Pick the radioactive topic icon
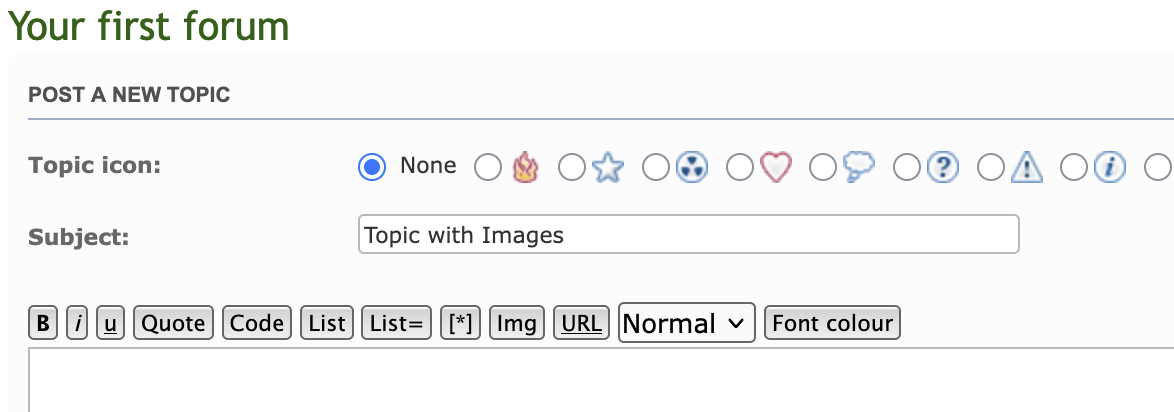1174x412 pixels. coord(692,167)
